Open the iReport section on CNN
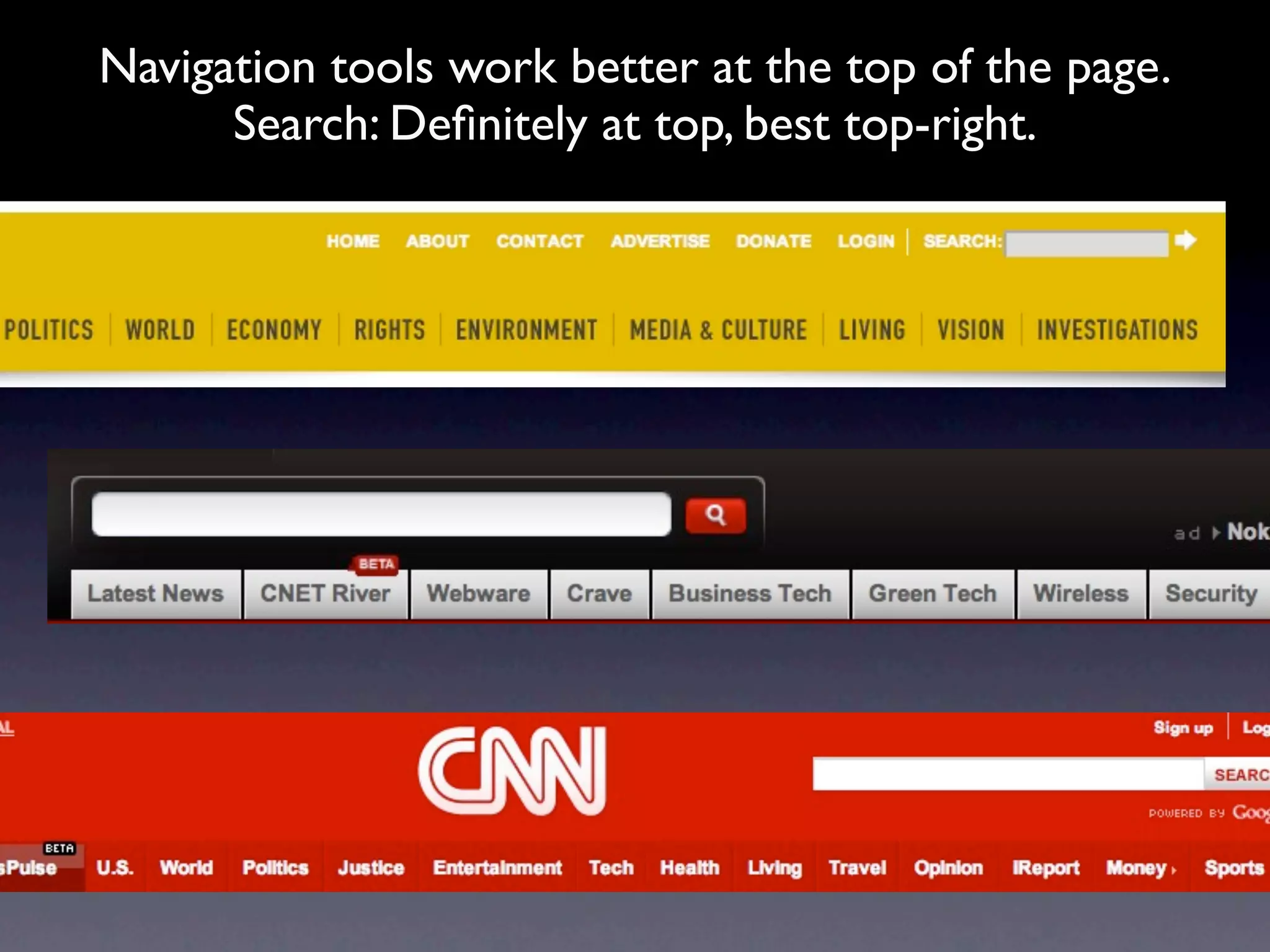 (1046, 868)
